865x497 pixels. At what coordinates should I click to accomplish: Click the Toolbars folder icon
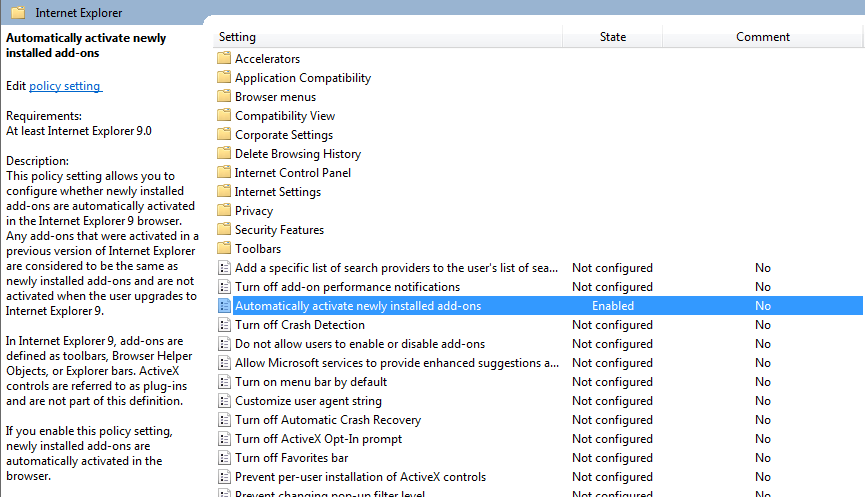(x=224, y=248)
